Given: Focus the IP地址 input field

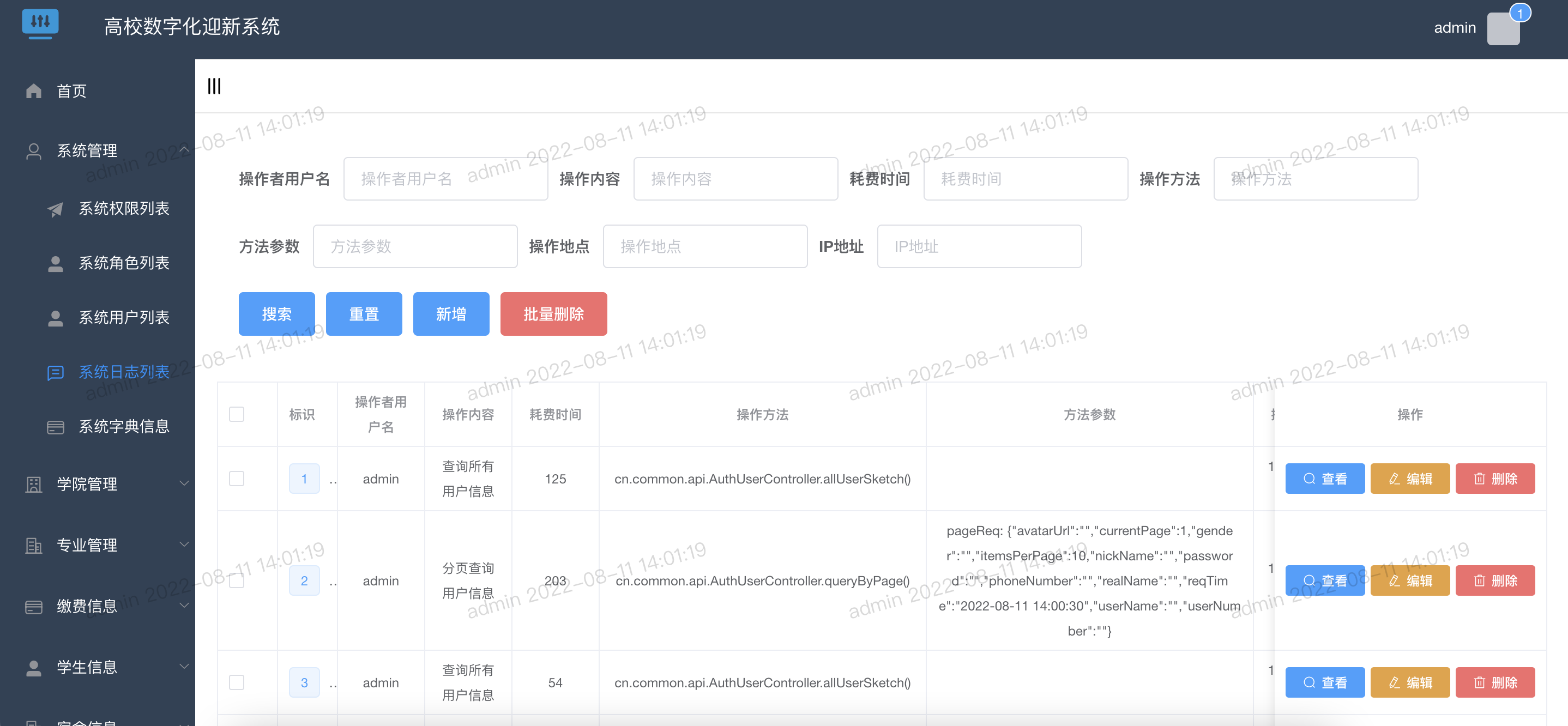Looking at the screenshot, I should (x=979, y=246).
